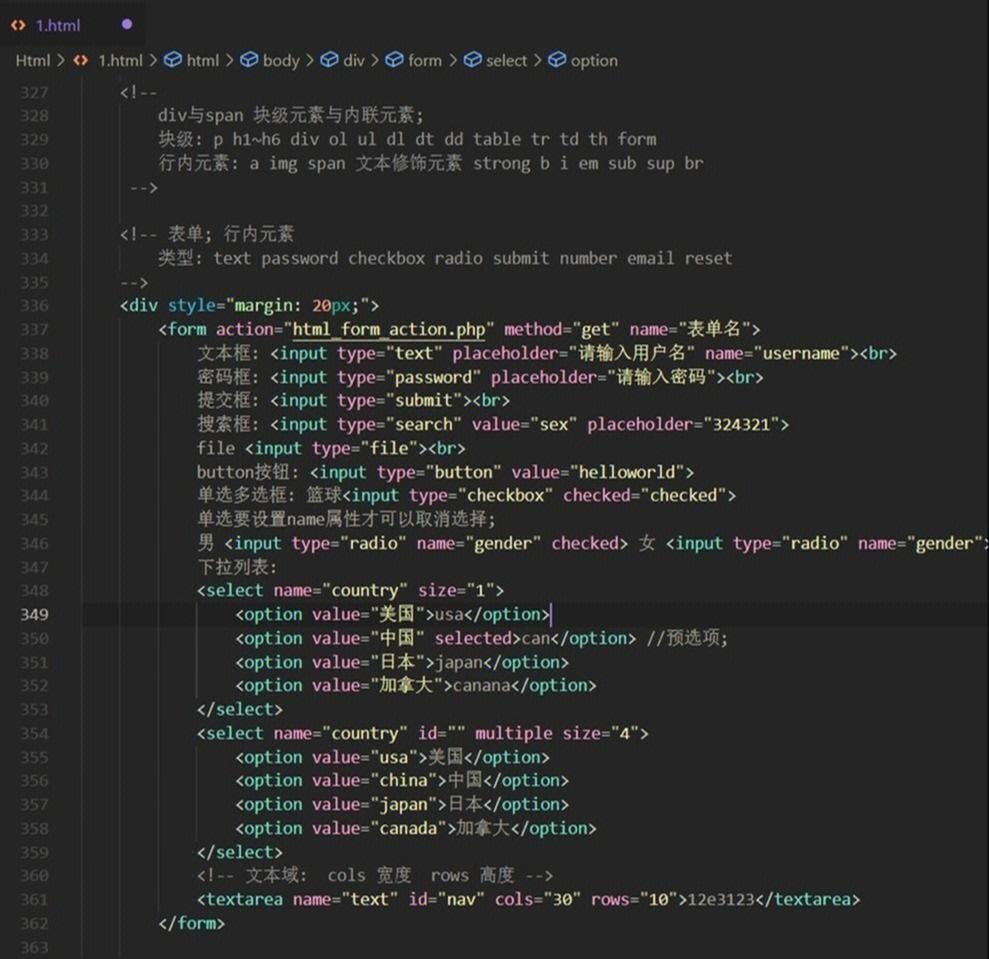Click the 下拉列表: label text
Screen dimensions: 989x959
pos(237,567)
